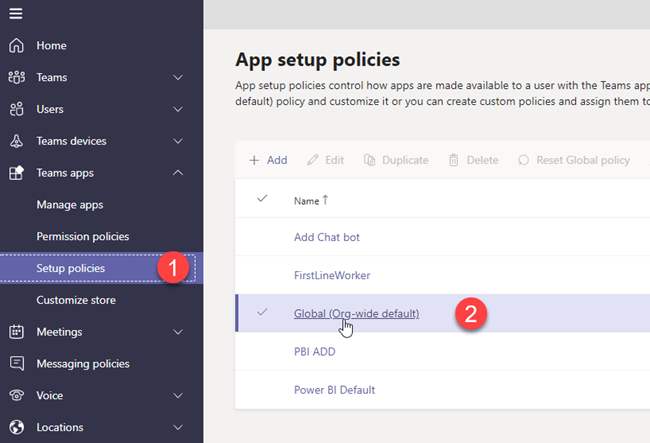Toggle the select-all checkmark in Name header
The width and height of the screenshot is (650, 443).
263,199
